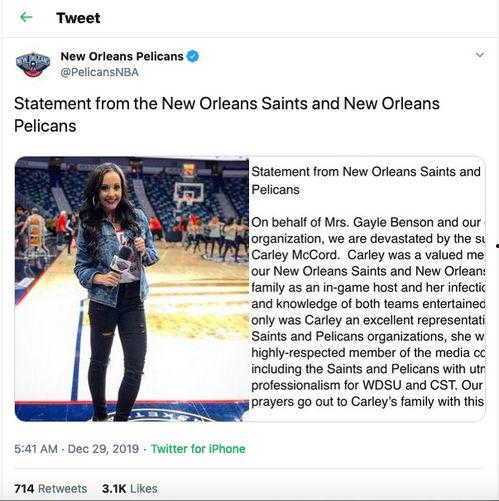Click the WDSU and CST text line
Viewport: 499px width, 501px height.
click(x=367, y=385)
